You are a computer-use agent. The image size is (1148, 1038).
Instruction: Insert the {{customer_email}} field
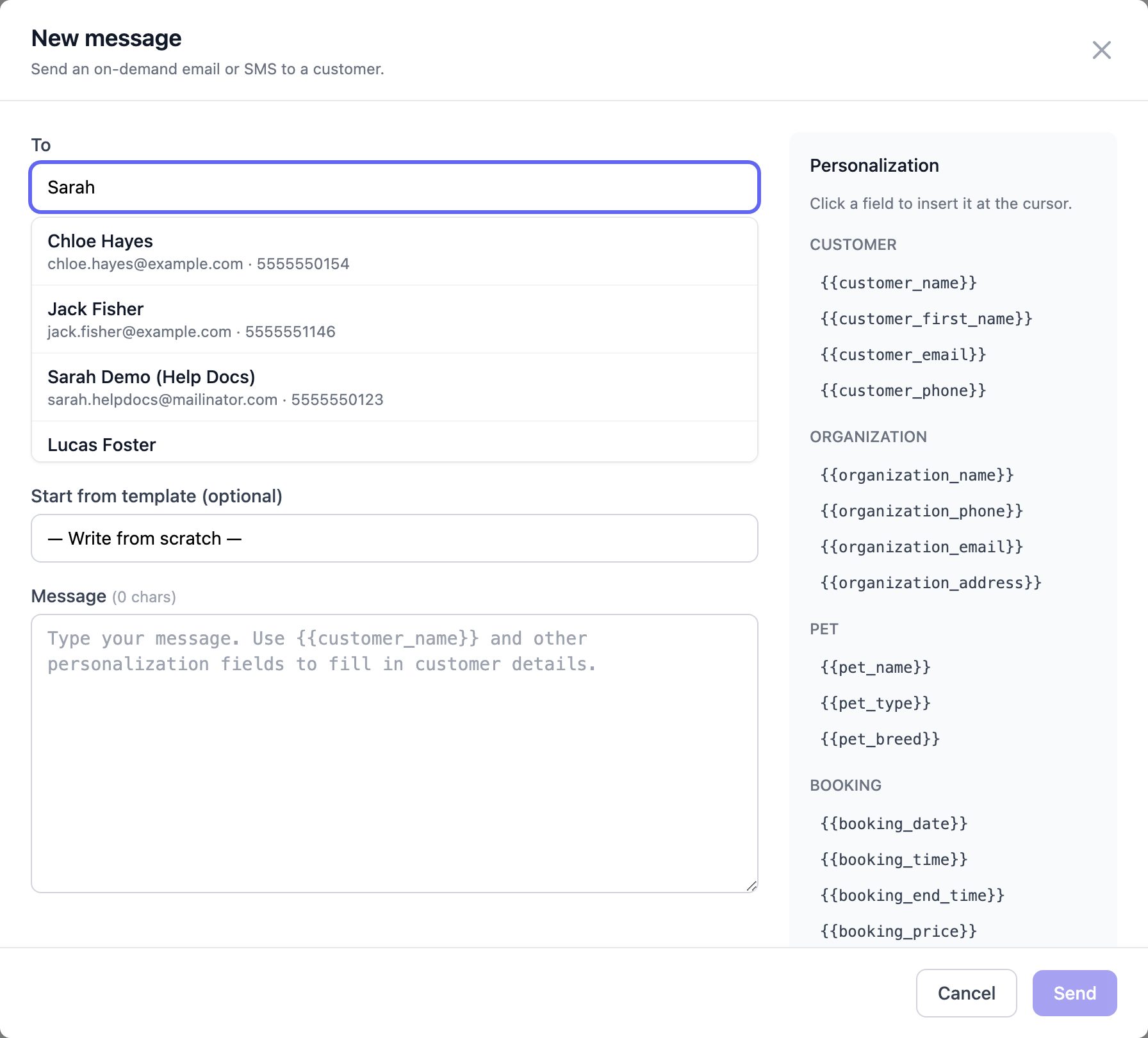(x=903, y=354)
